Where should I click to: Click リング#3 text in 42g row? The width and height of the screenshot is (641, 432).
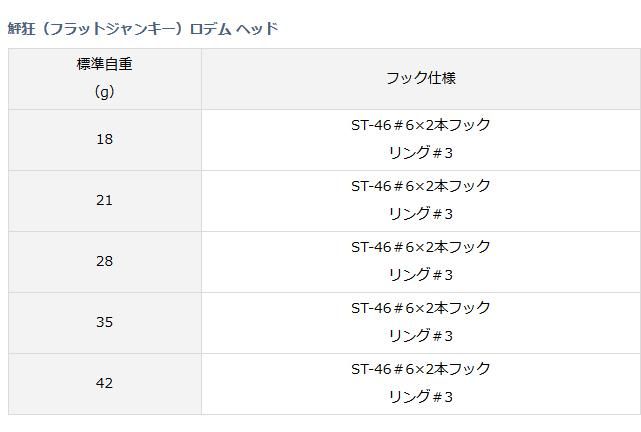point(420,397)
